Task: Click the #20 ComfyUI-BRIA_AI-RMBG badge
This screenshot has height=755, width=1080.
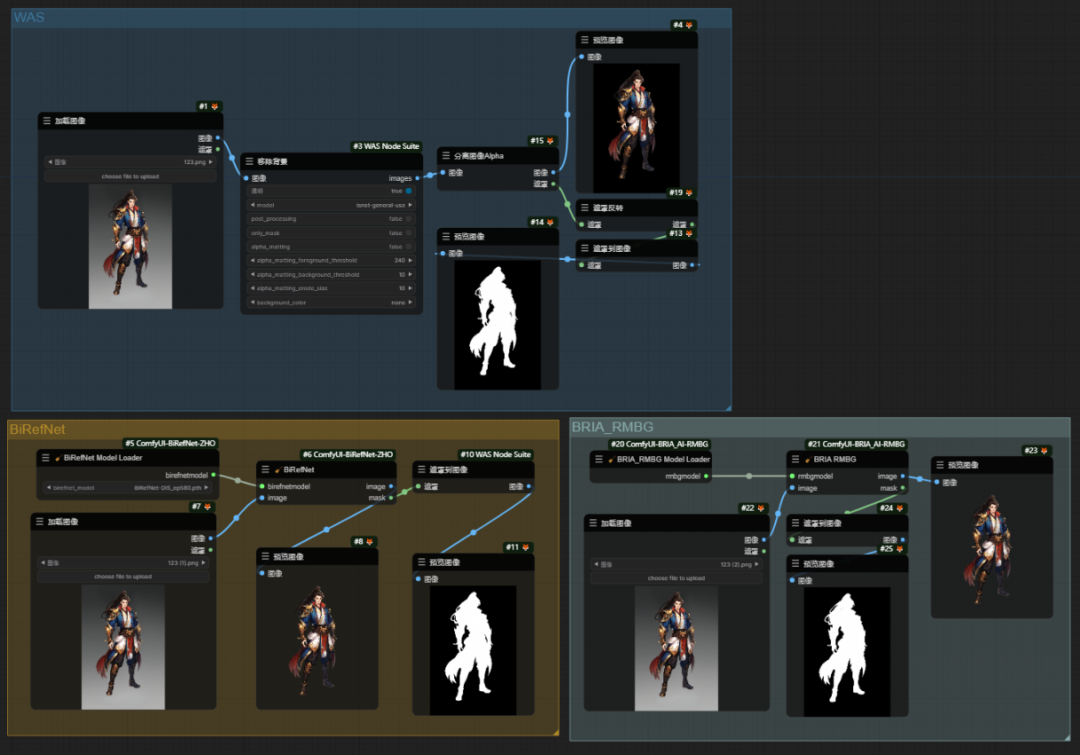Action: coord(659,444)
